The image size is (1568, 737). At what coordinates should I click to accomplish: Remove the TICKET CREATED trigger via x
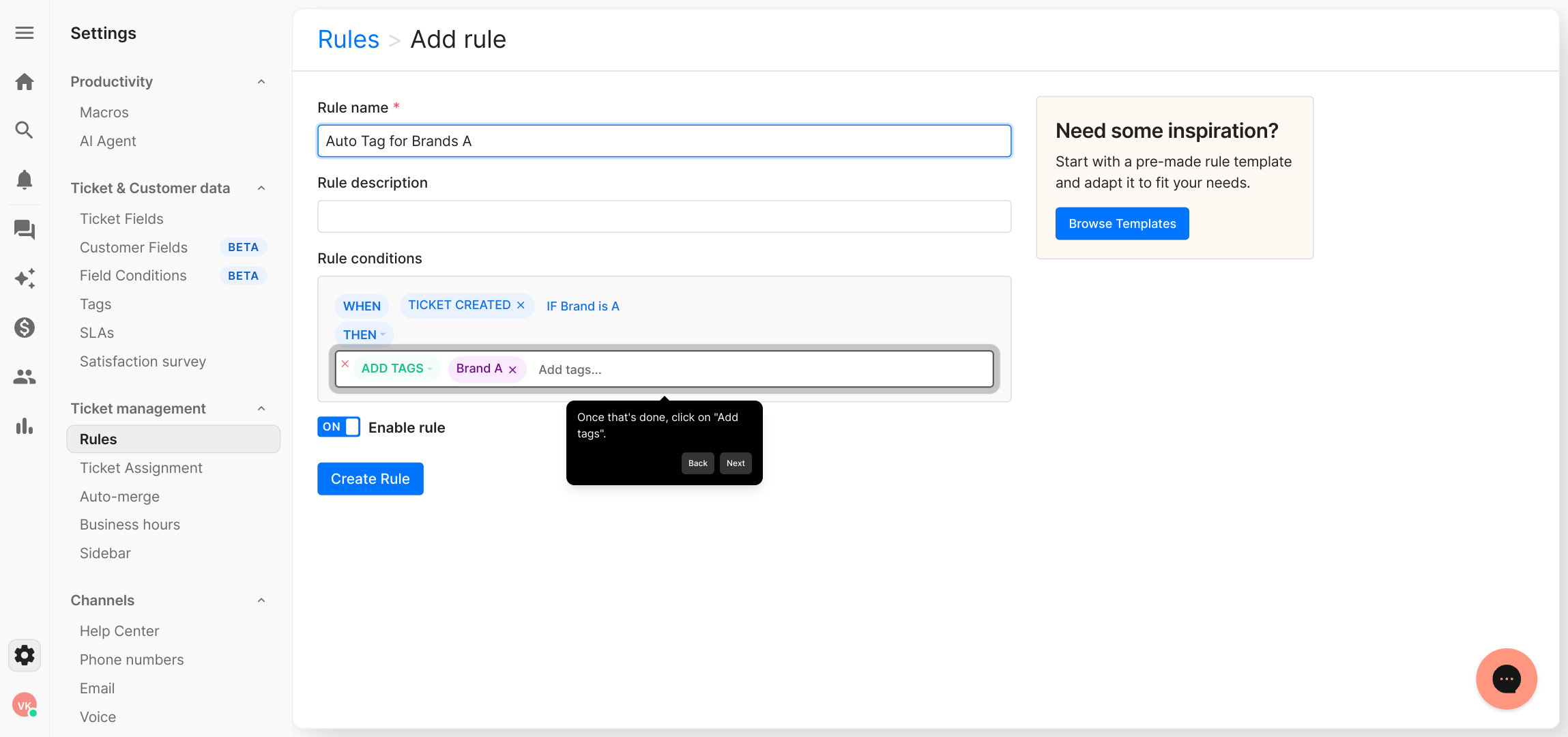point(521,305)
